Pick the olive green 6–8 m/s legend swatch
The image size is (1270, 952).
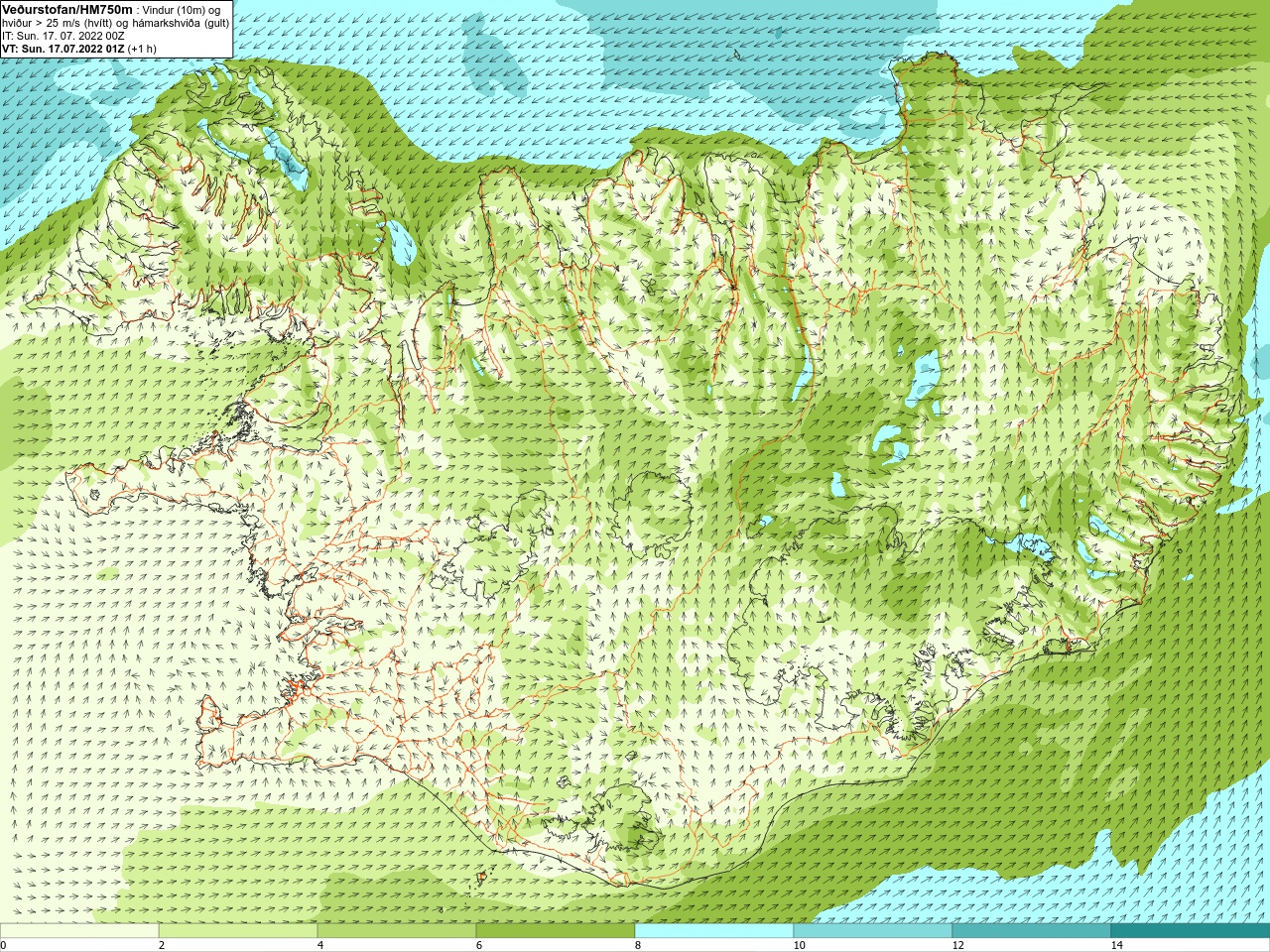coord(556,931)
